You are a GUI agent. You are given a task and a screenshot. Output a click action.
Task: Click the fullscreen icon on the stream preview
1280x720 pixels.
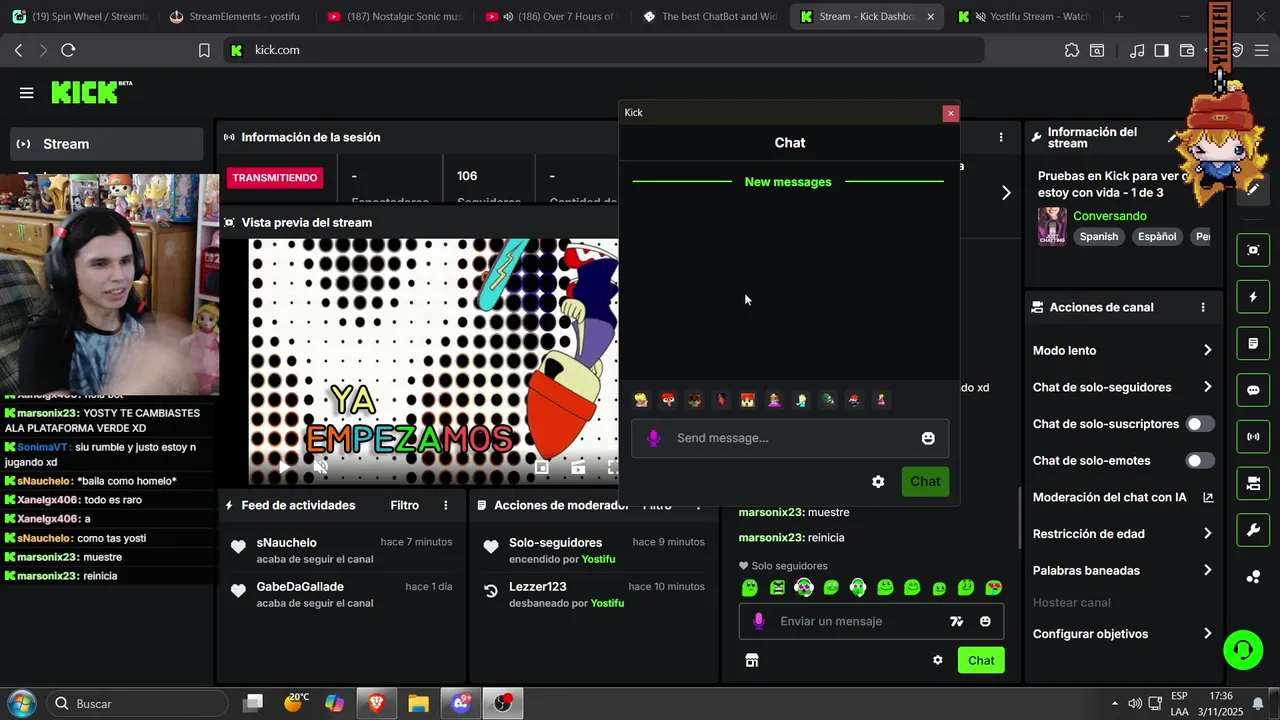(612, 467)
